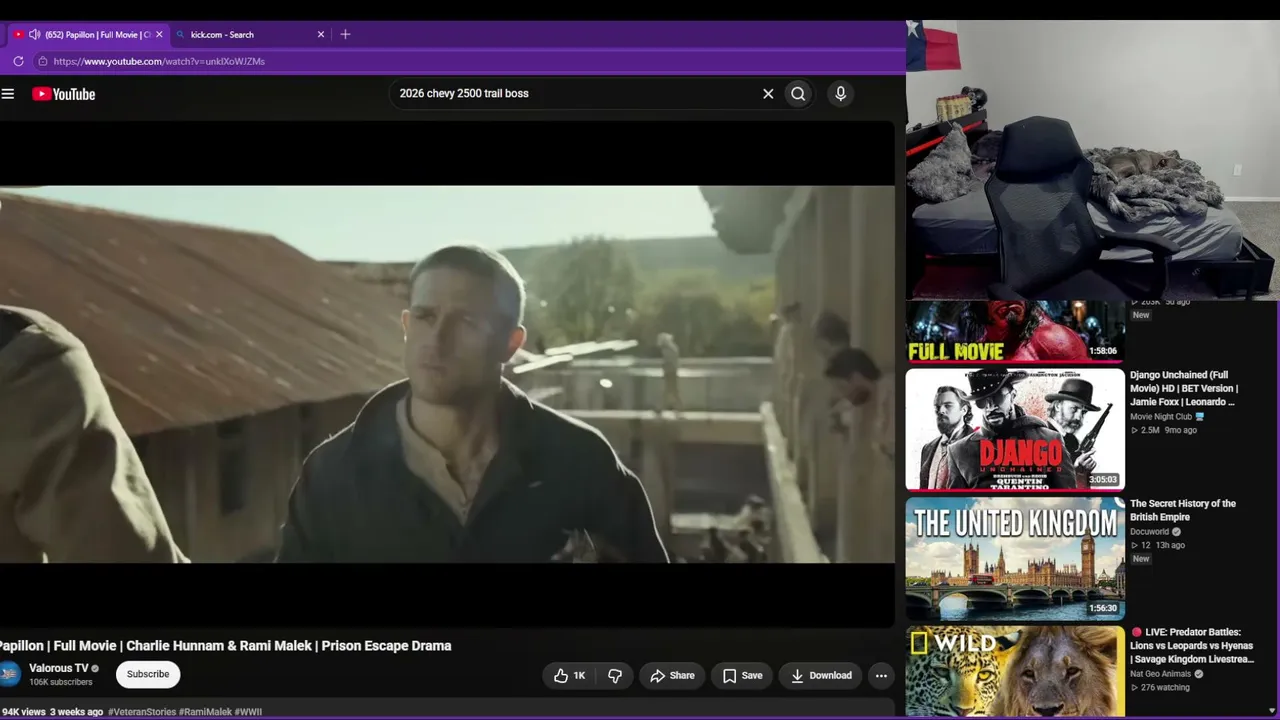Subscribe to Valorous TV
This screenshot has height=720, width=1280.
point(148,674)
